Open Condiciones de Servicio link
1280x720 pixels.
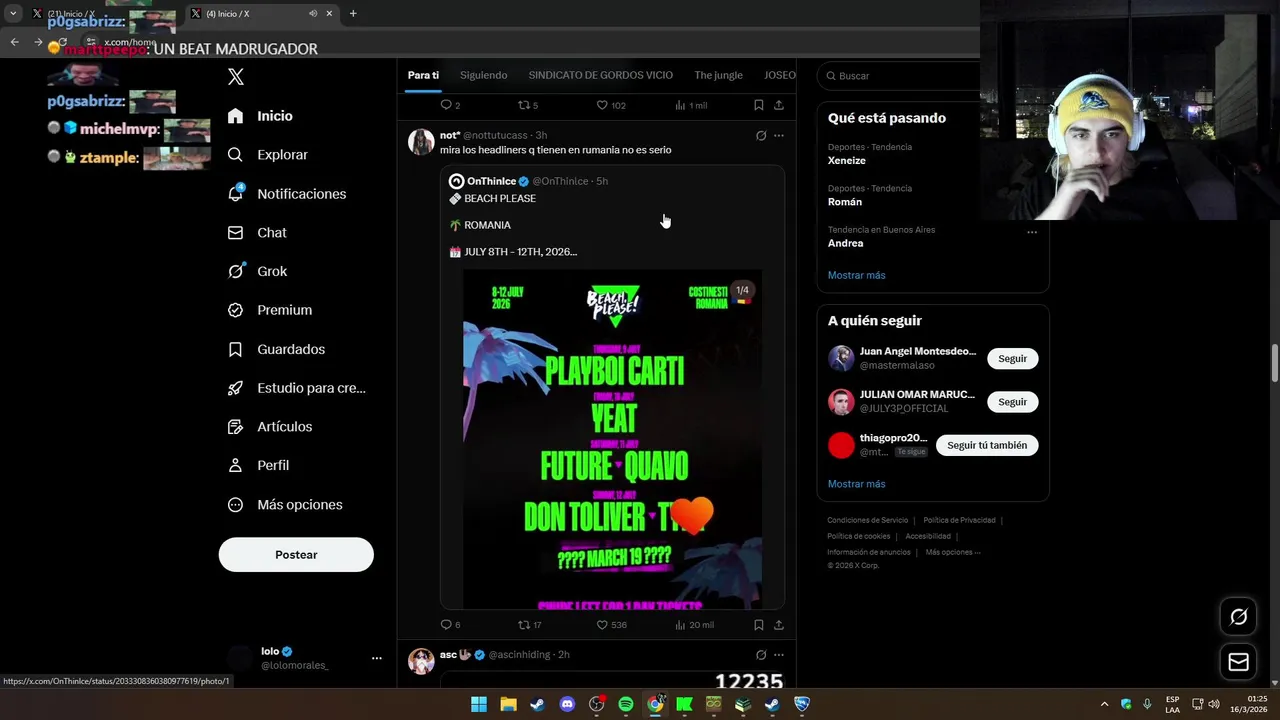pos(868,520)
